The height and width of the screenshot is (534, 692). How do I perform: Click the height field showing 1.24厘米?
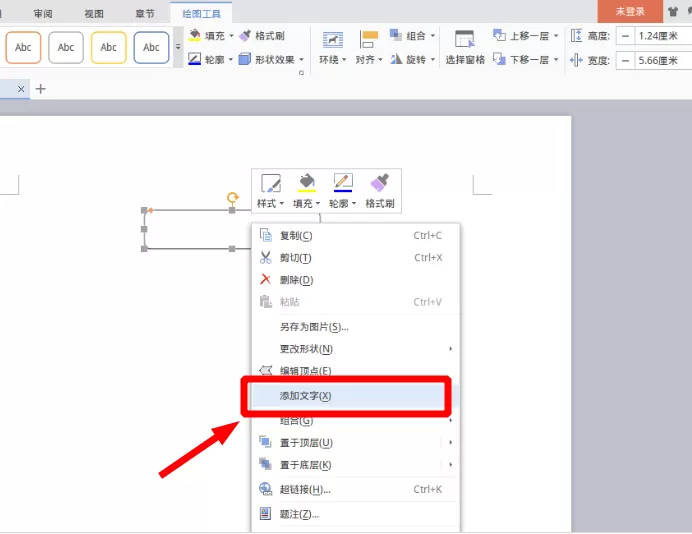point(663,36)
